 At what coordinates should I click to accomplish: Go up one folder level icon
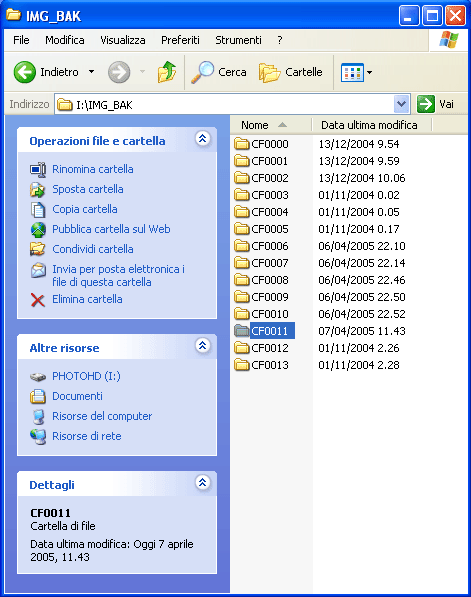(167, 72)
